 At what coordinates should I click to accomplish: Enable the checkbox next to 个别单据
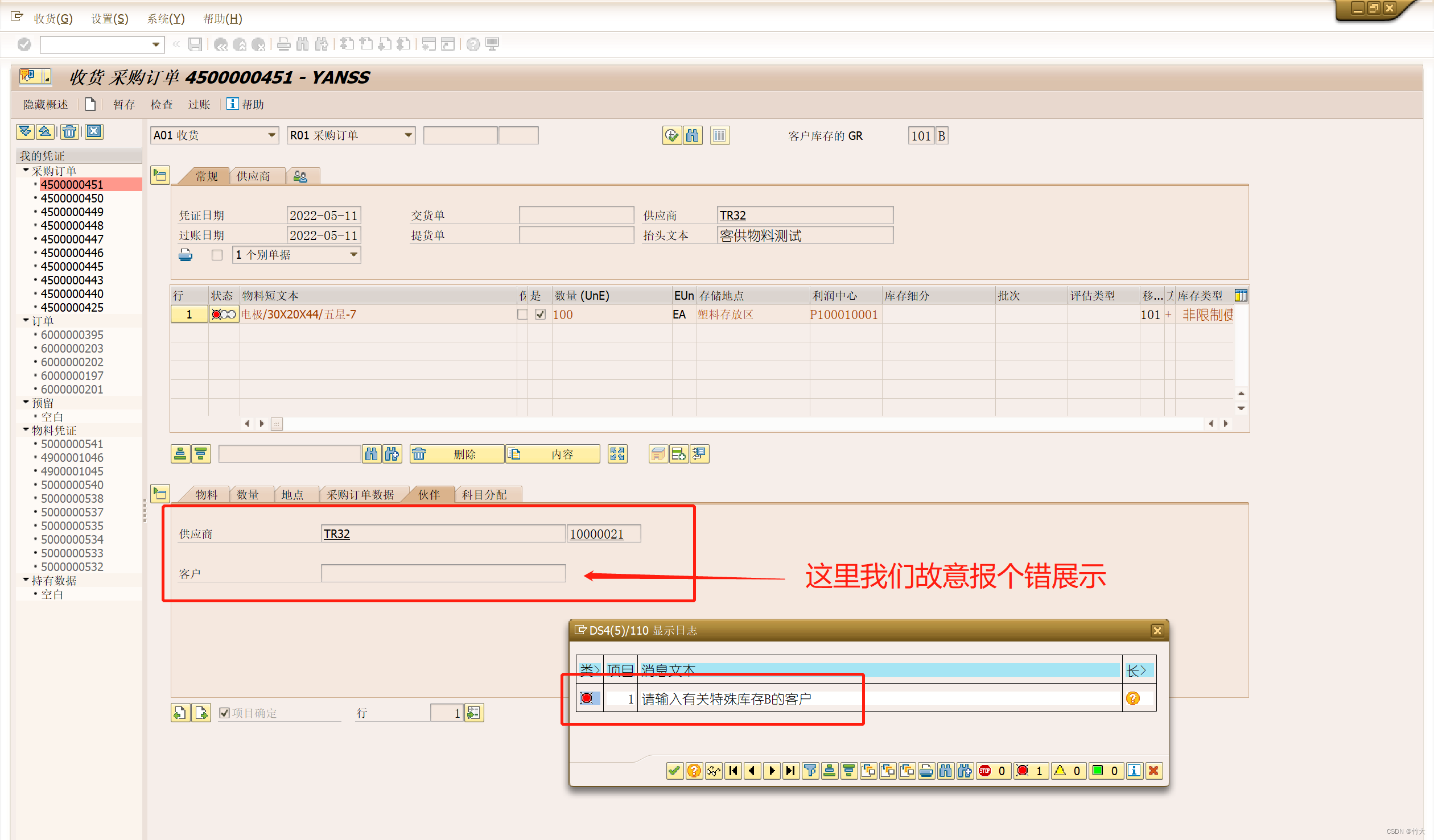[x=217, y=255]
